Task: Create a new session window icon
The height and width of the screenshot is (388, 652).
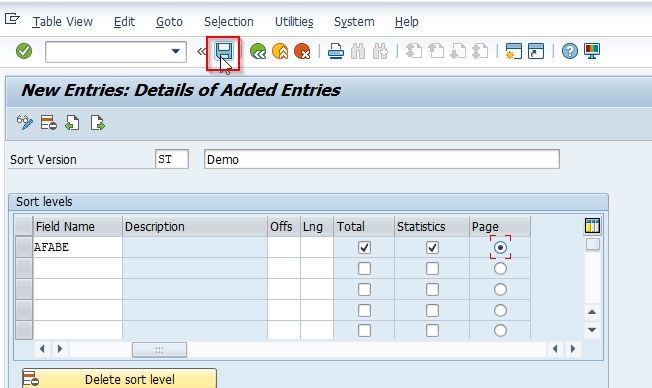Action: pyautogui.click(x=514, y=52)
